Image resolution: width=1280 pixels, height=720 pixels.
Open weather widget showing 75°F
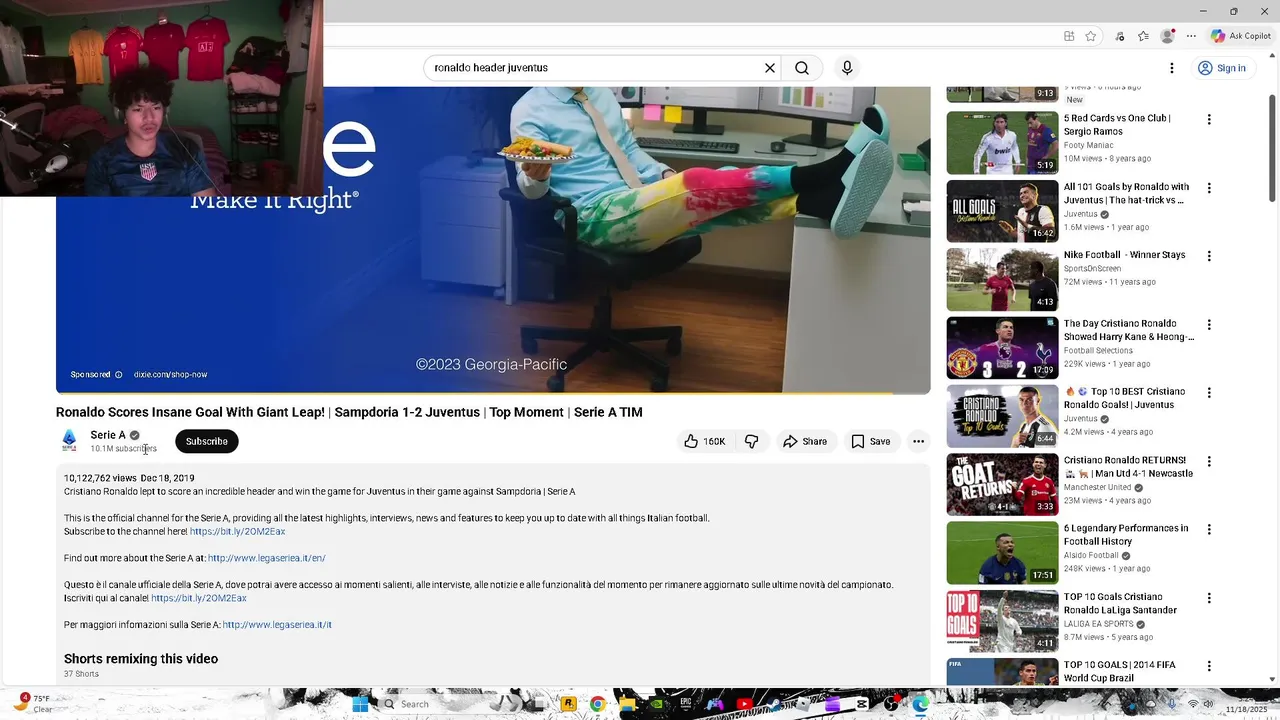(35, 704)
